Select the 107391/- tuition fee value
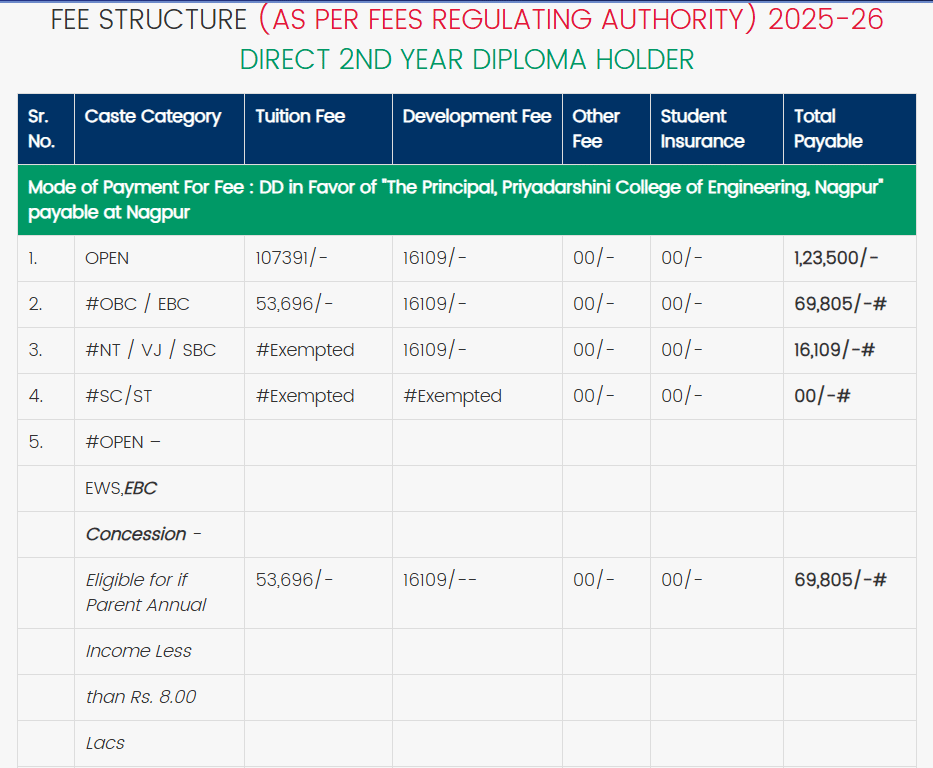The width and height of the screenshot is (933, 768). pyautogui.click(x=291, y=259)
